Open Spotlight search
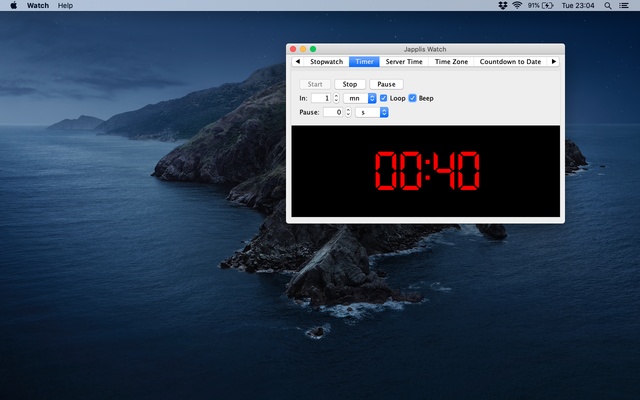The image size is (640, 400). pos(608,5)
